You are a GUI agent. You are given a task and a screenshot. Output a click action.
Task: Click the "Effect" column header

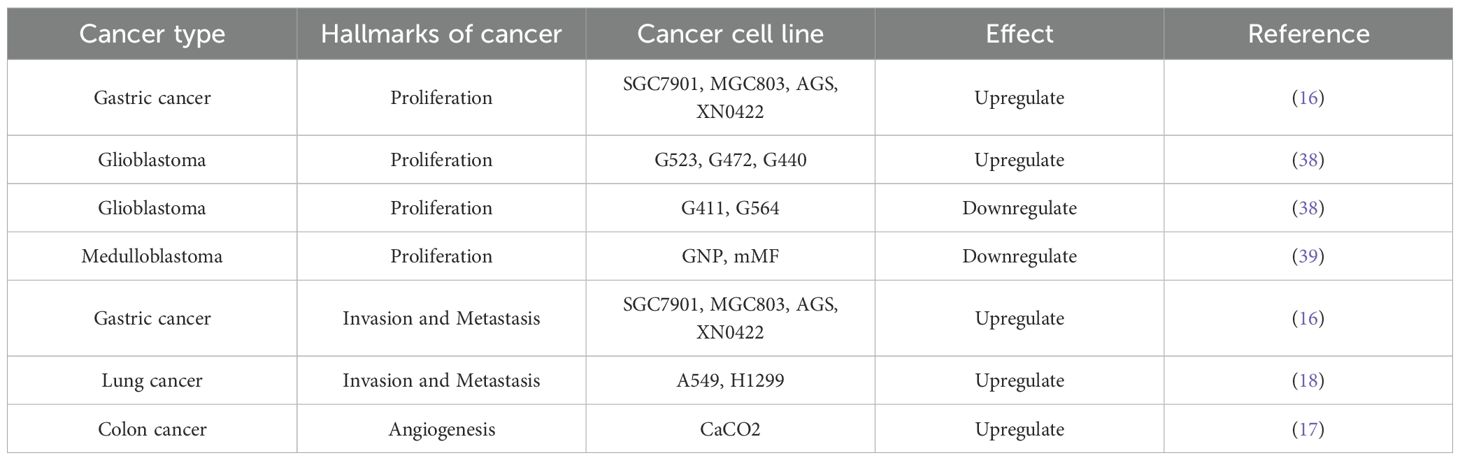(1019, 34)
